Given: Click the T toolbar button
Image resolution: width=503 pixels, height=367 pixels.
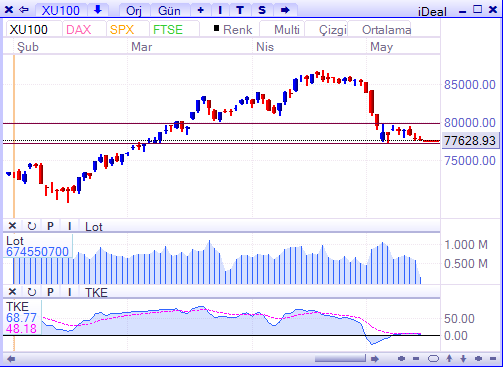Looking at the screenshot, I should pyautogui.click(x=240, y=10).
